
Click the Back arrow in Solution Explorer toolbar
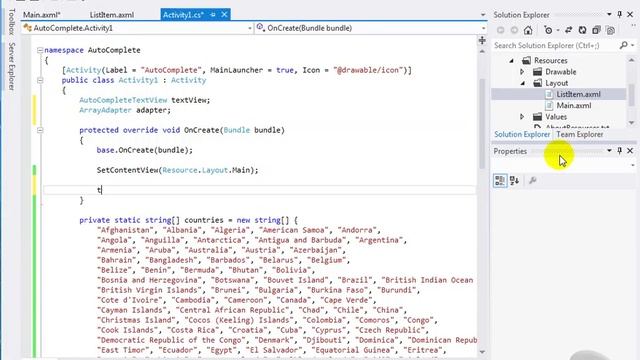click(500, 30)
